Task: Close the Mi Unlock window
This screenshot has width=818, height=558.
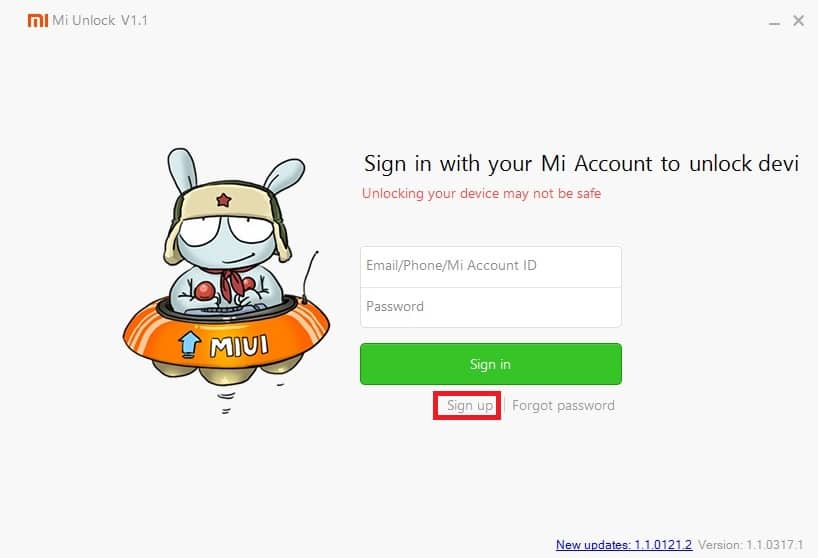Action: coord(798,20)
